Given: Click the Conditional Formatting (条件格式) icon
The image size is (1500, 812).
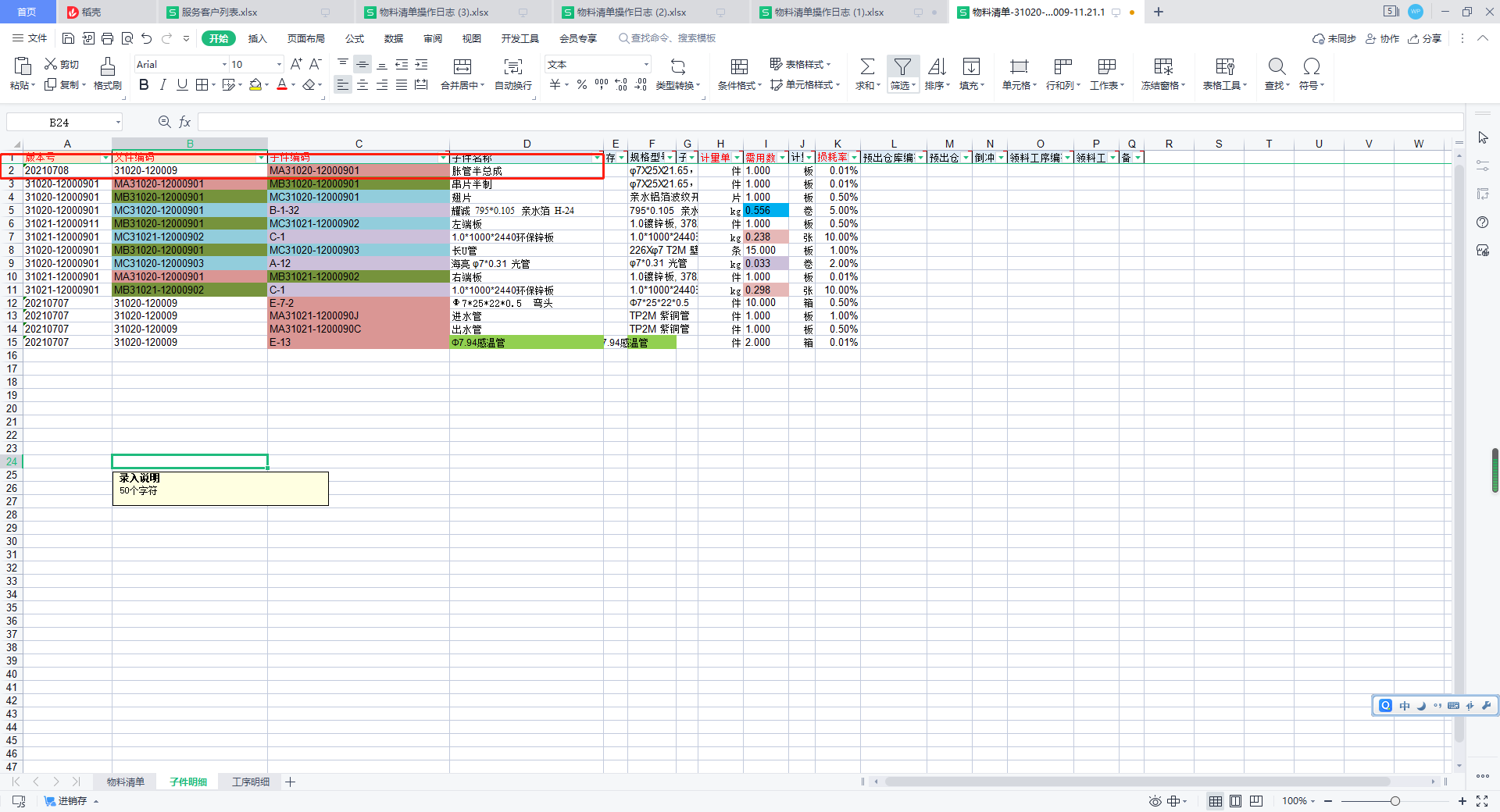Looking at the screenshot, I should click(x=739, y=66).
